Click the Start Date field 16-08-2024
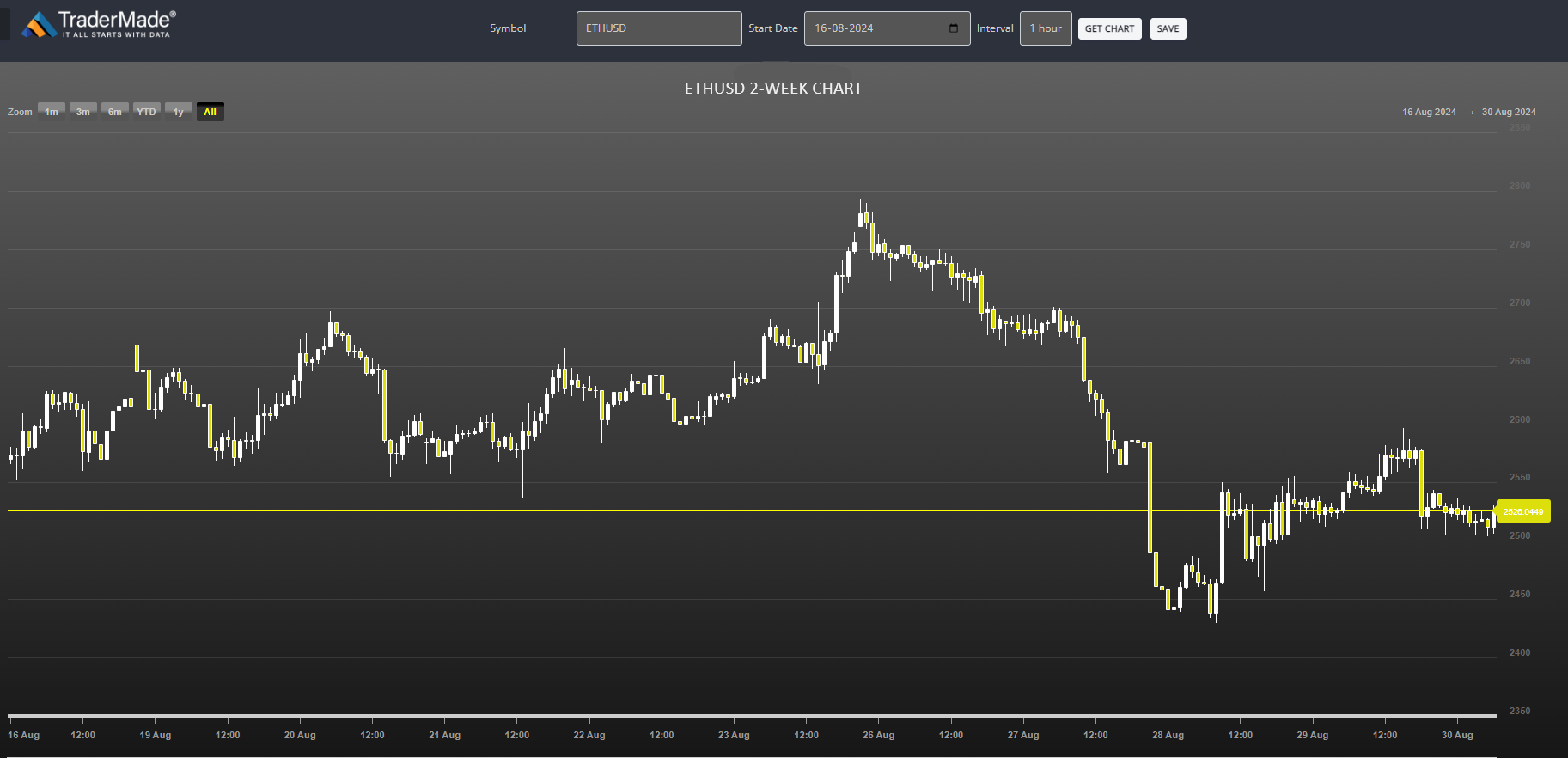 pyautogui.click(x=887, y=28)
